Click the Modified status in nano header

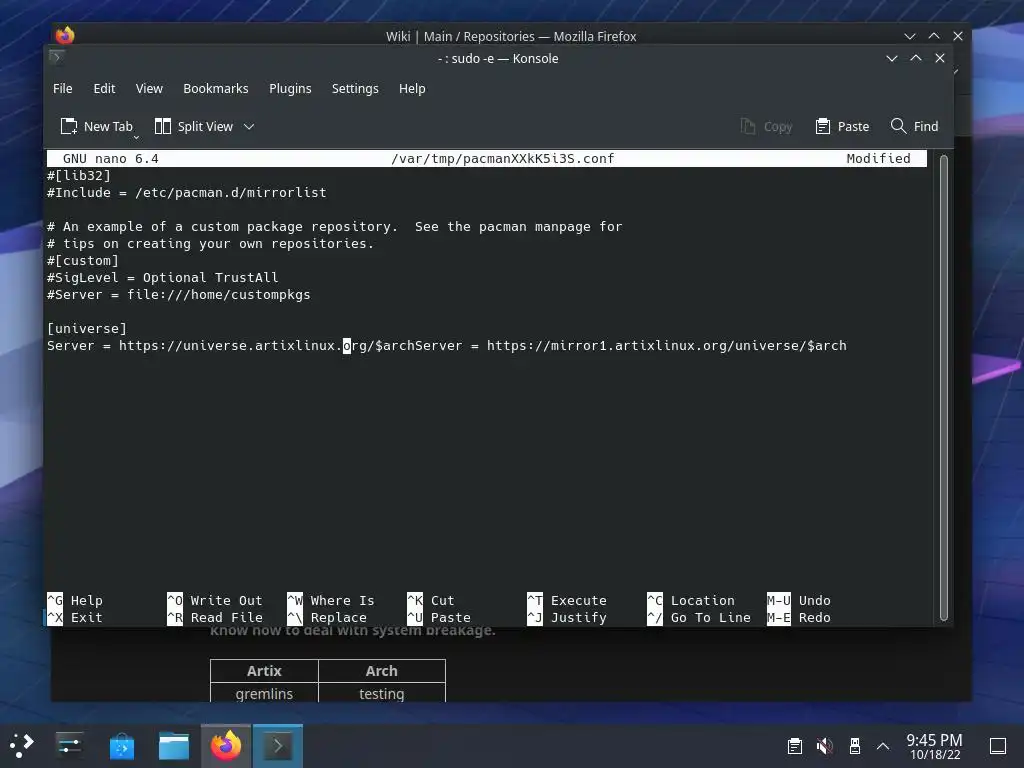[878, 159]
